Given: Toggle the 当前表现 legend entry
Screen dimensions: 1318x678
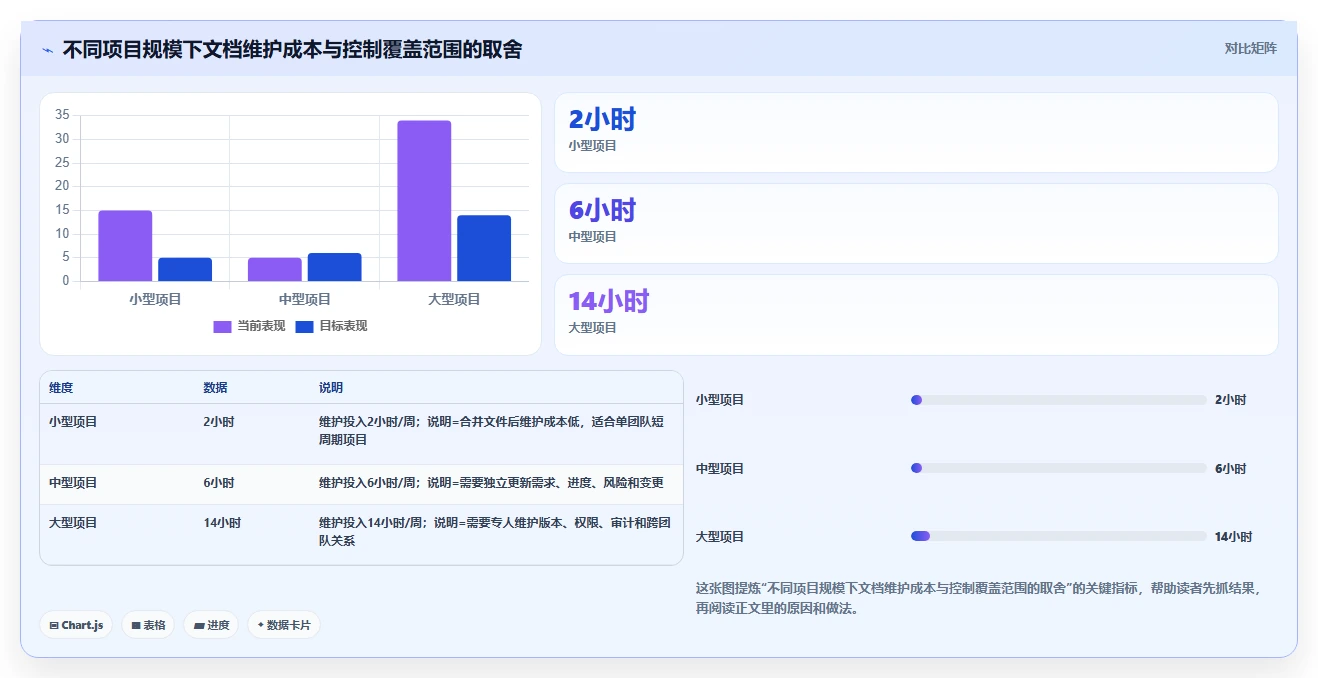Looking at the screenshot, I should 249,326.
